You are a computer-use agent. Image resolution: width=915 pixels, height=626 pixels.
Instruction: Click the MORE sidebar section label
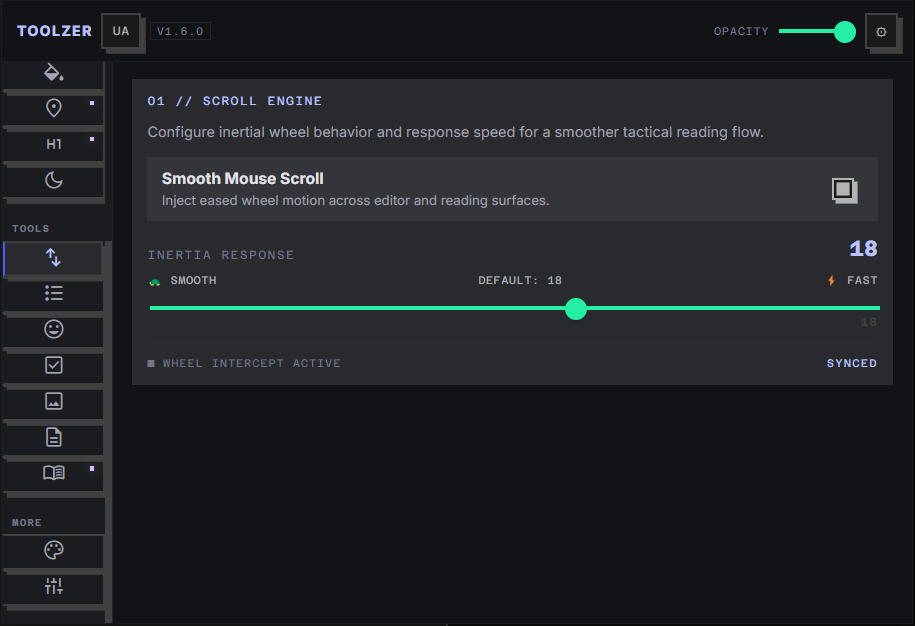27,523
